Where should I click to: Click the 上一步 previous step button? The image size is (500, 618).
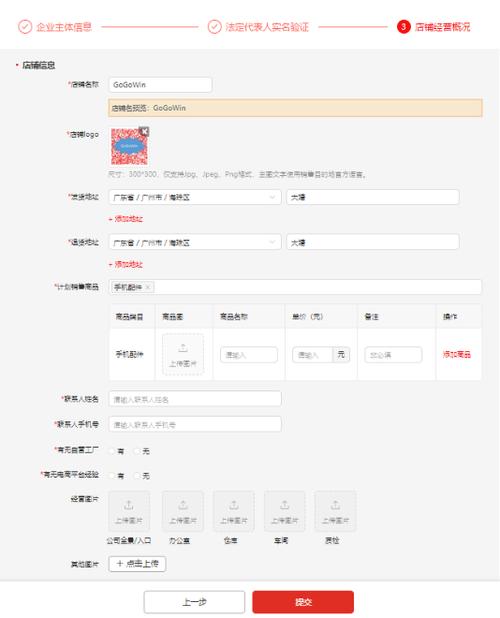click(194, 602)
